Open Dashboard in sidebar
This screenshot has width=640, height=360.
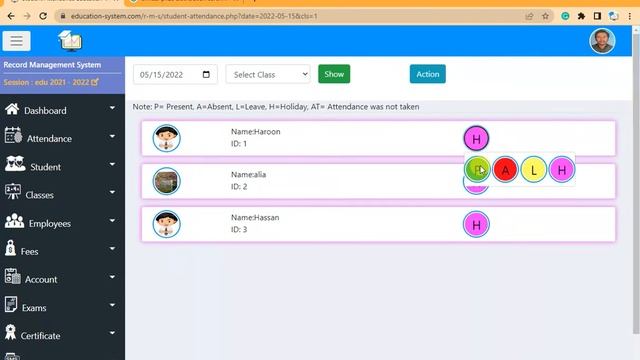[45, 111]
